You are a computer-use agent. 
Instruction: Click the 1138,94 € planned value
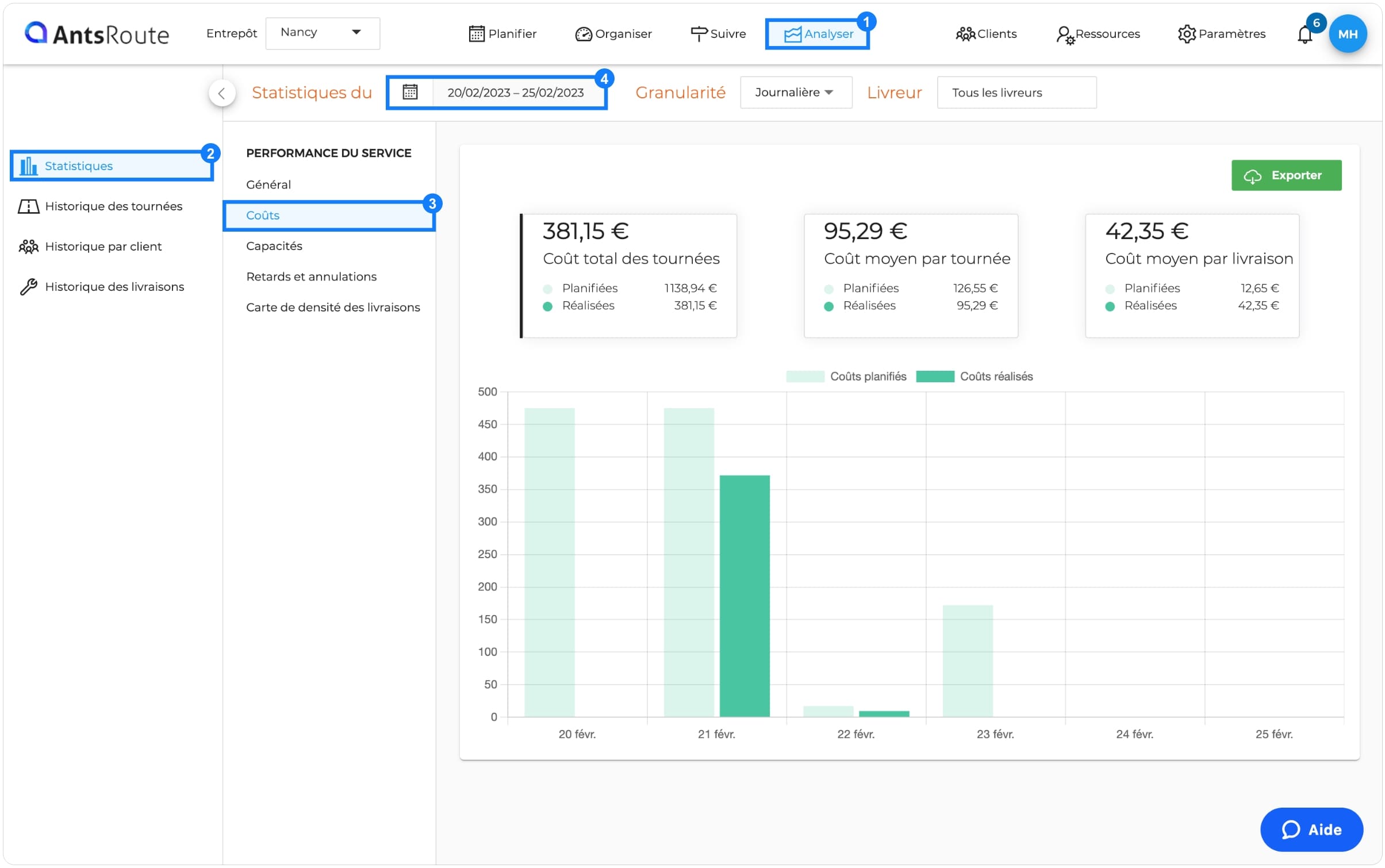click(x=690, y=288)
